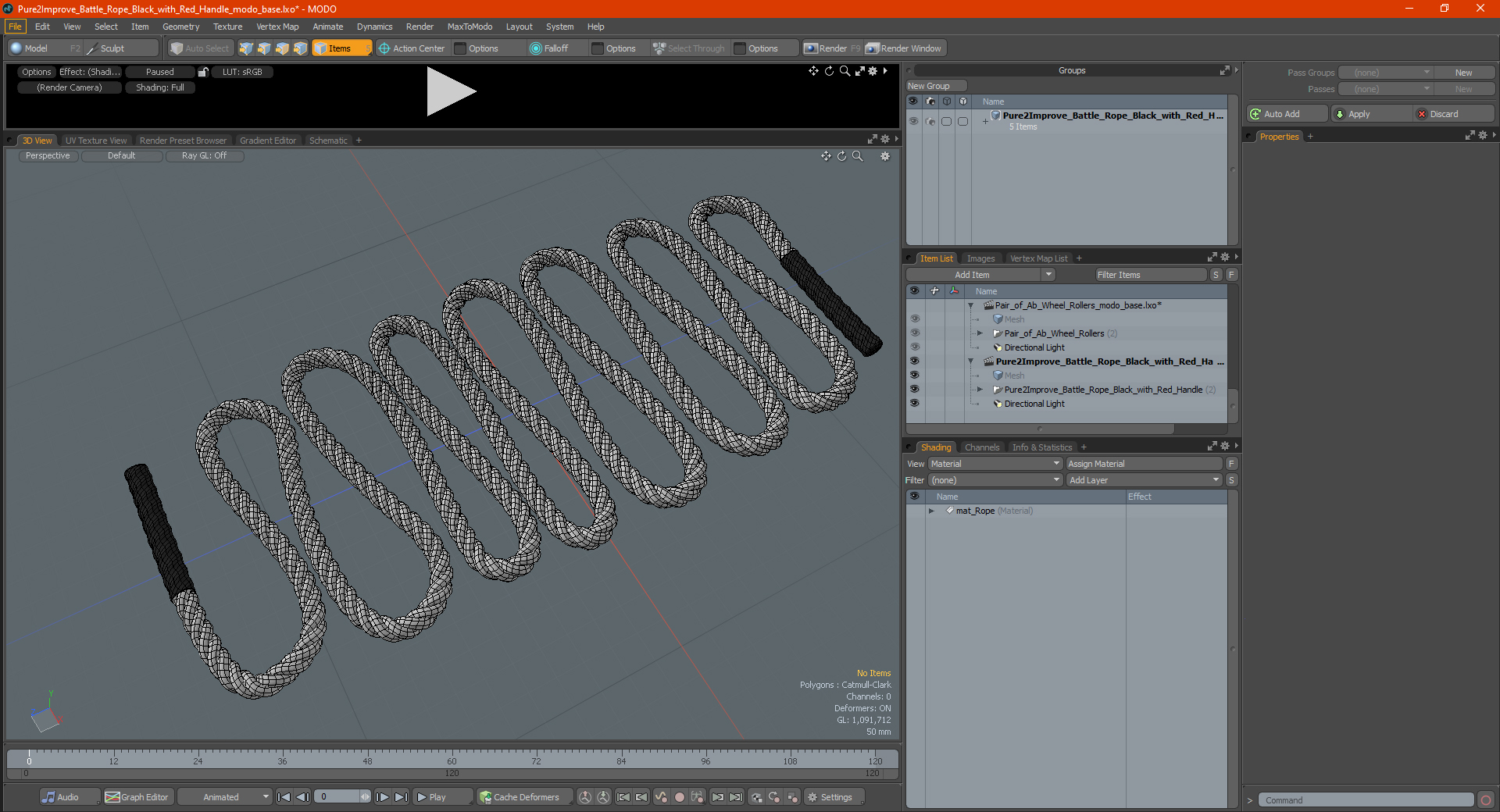
Task: Enable Select Through mode
Action: (x=689, y=48)
